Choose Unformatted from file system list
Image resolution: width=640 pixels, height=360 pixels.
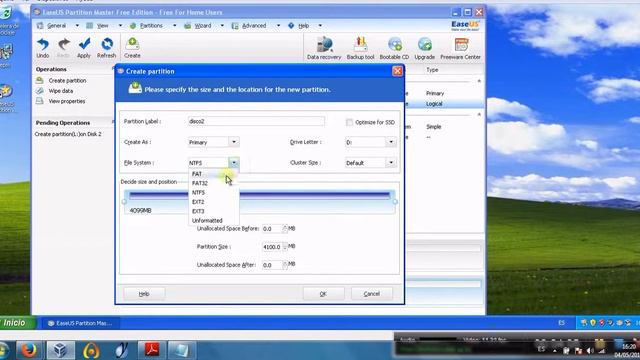click(x=213, y=221)
